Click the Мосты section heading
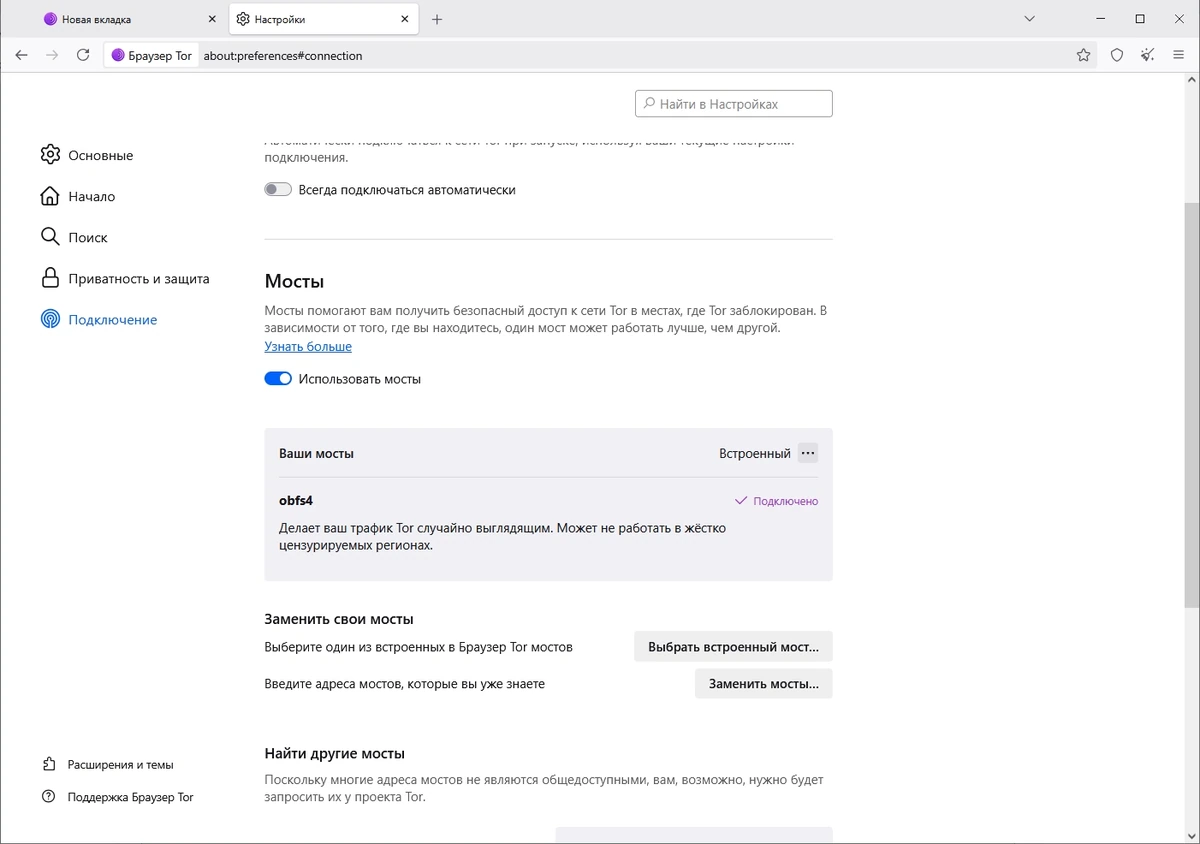 pyautogui.click(x=294, y=281)
